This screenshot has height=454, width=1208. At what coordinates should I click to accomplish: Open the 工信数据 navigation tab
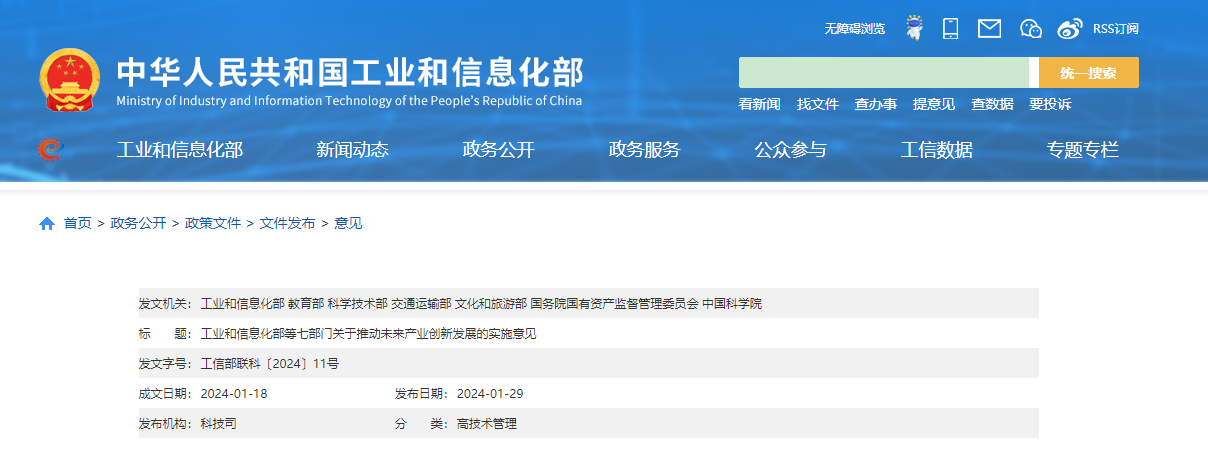pyautogui.click(x=936, y=150)
